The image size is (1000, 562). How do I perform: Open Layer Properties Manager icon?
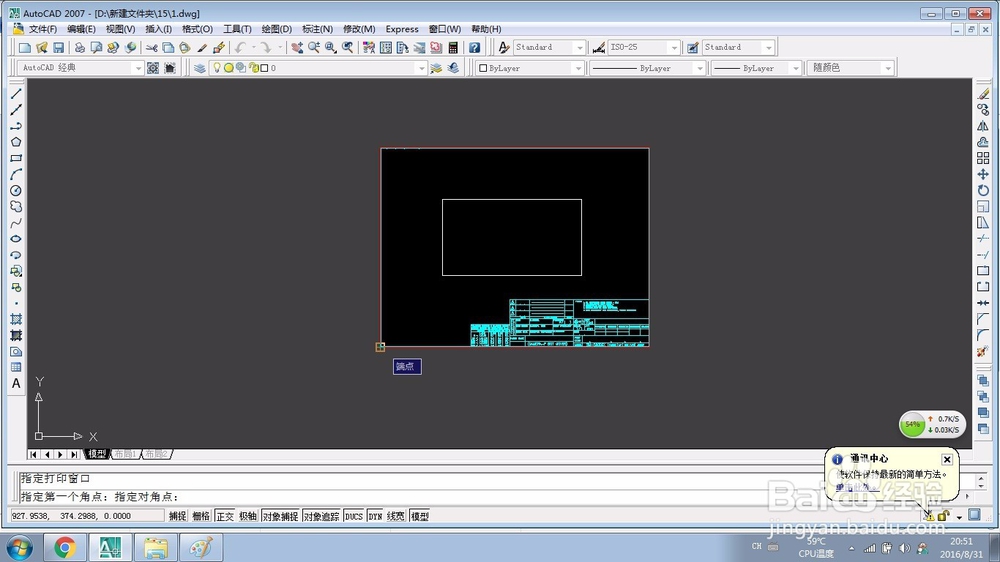(200, 68)
